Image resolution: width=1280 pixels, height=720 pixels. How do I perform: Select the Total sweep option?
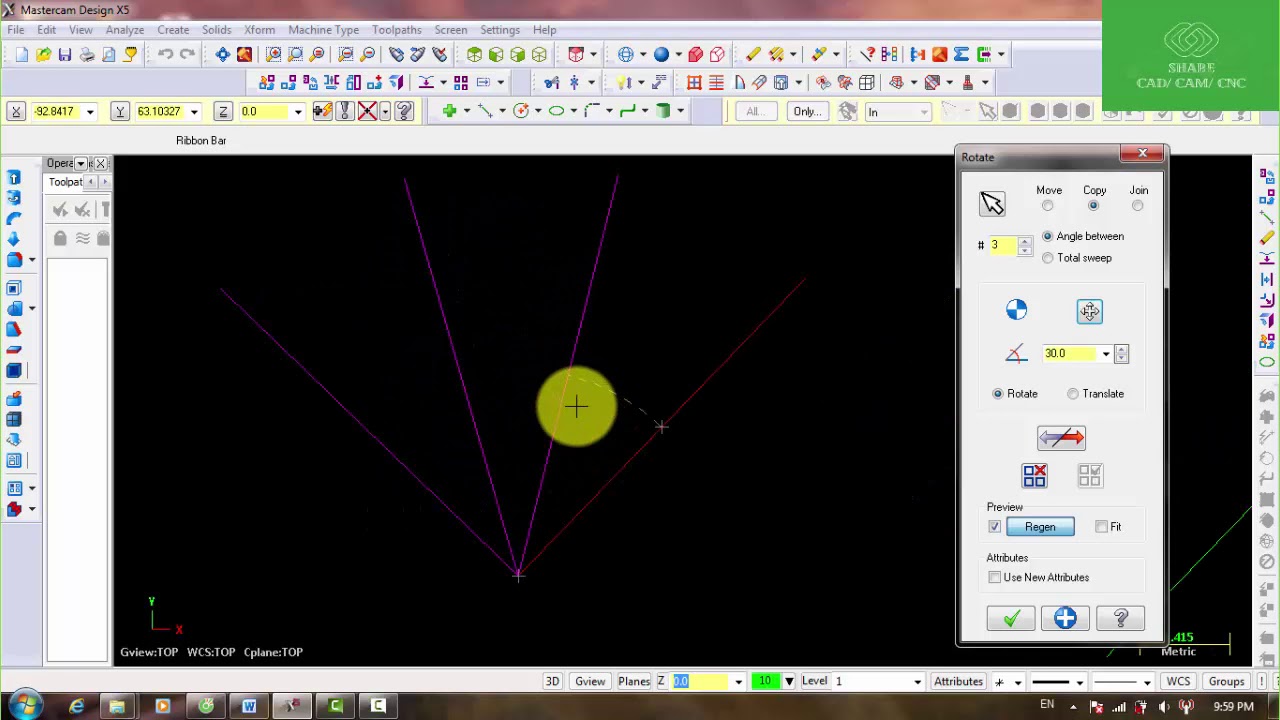pos(1047,258)
